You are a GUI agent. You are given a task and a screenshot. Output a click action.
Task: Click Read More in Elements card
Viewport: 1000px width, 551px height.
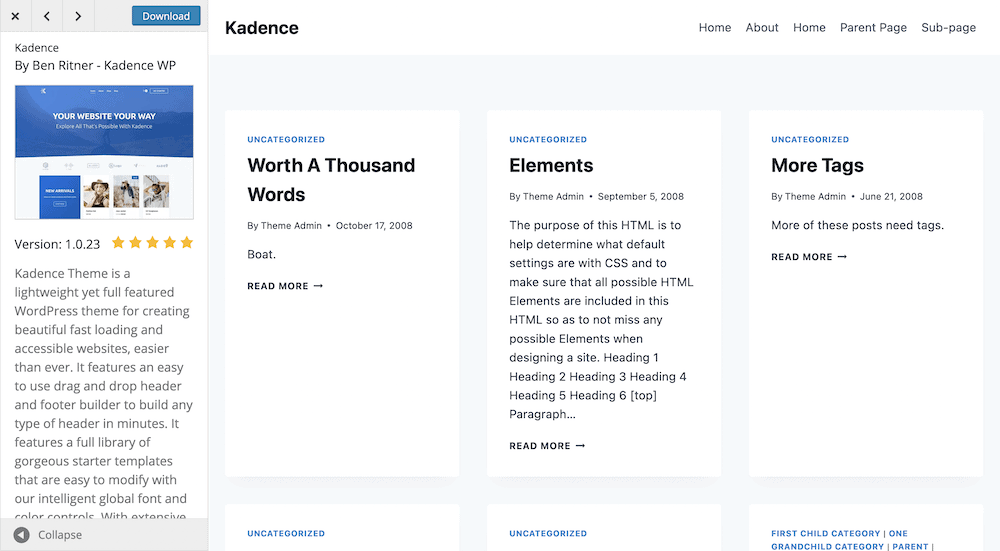click(x=547, y=446)
